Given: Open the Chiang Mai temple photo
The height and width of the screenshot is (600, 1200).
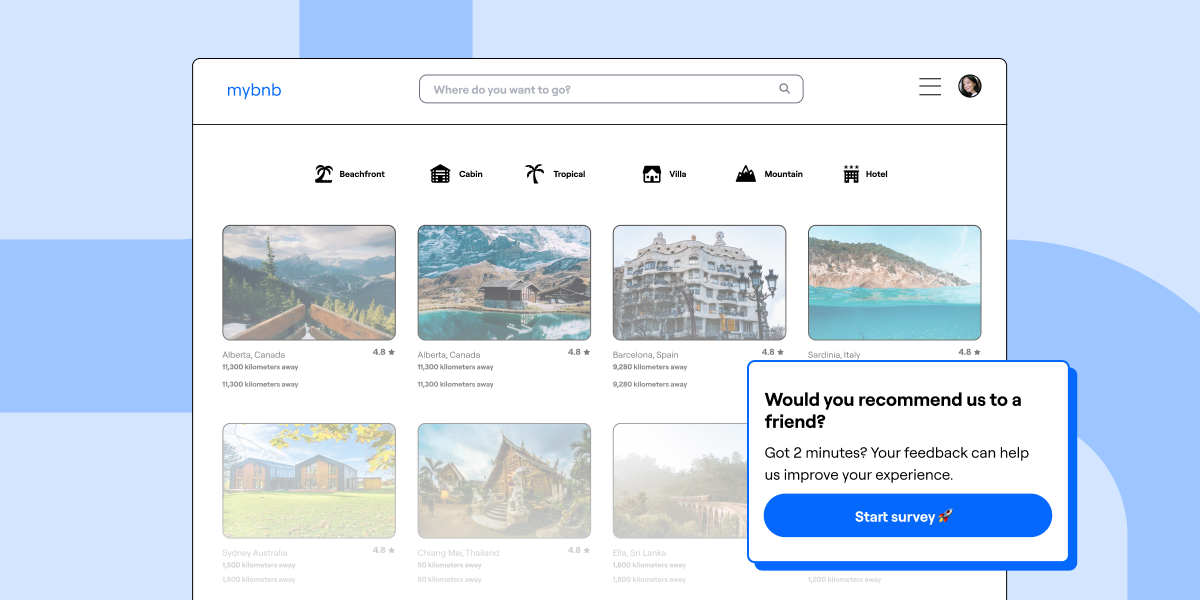Looking at the screenshot, I should 504,481.
